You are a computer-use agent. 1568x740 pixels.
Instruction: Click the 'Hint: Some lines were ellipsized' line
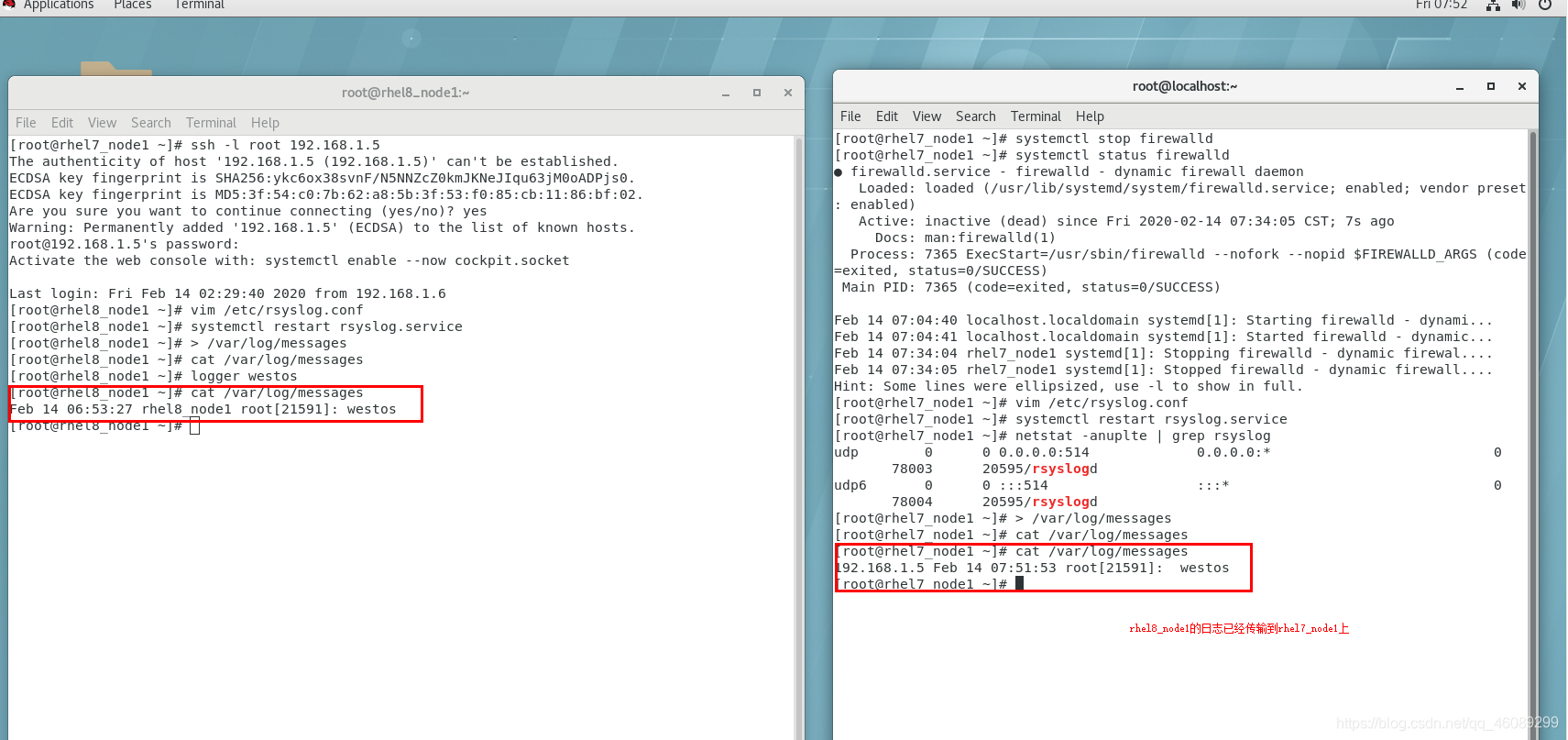click(1069, 386)
